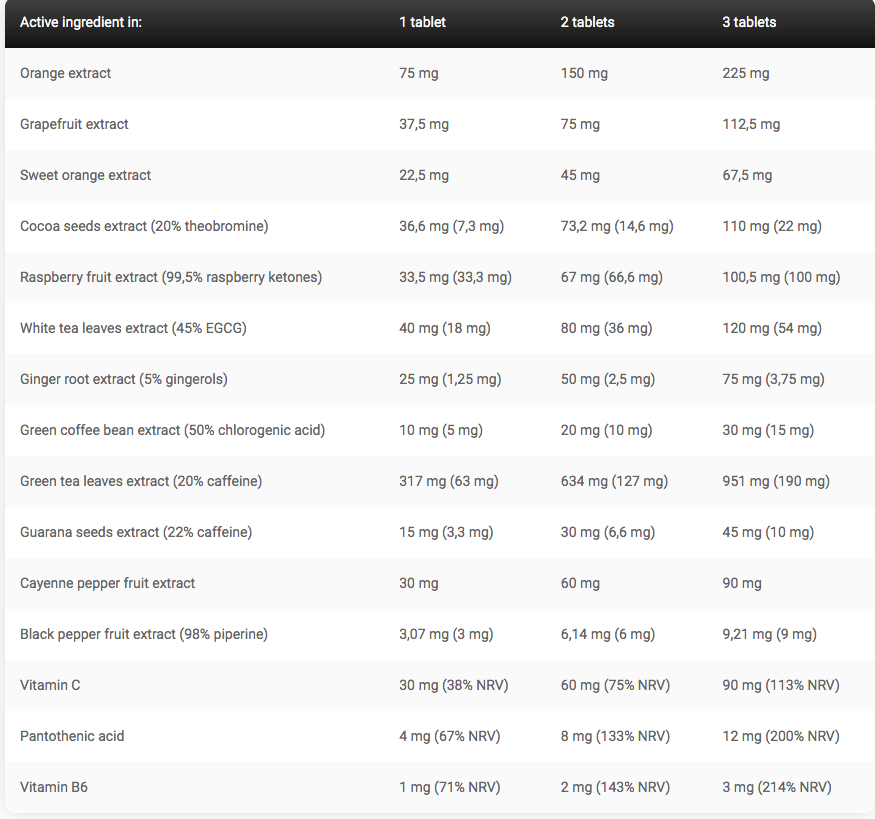The image size is (875, 819).
Task: Click the Guarana seeds extract label
Action: (136, 532)
